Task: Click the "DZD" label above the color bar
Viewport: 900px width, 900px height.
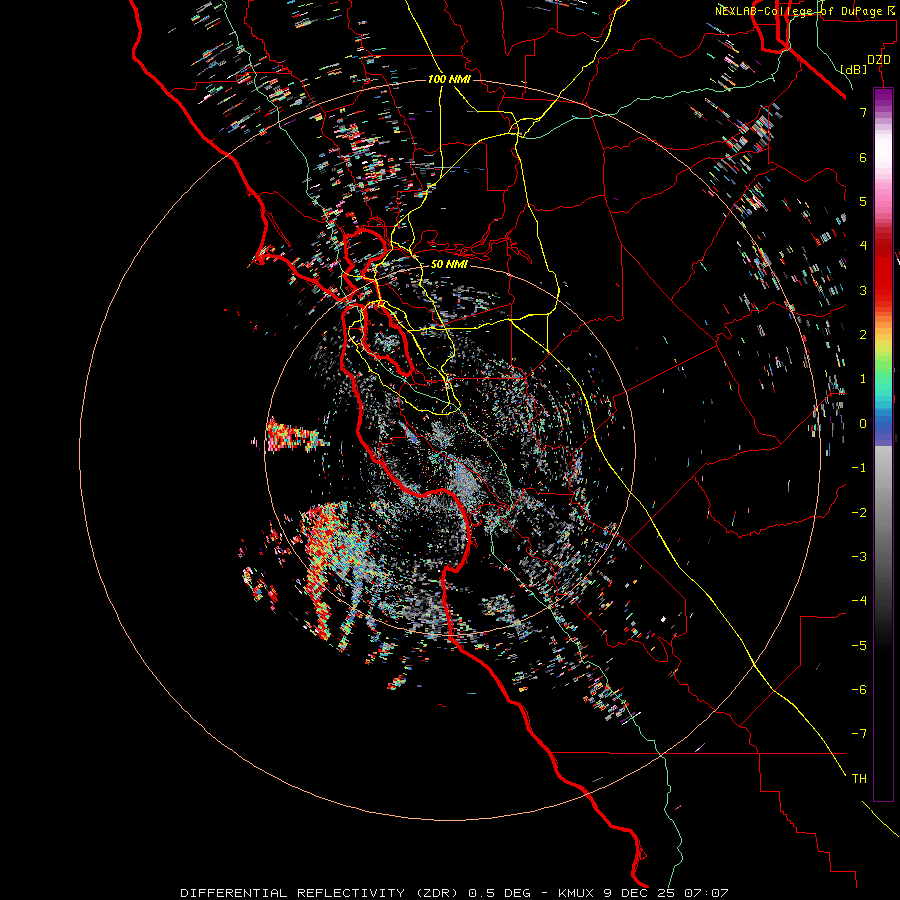Action: point(879,60)
